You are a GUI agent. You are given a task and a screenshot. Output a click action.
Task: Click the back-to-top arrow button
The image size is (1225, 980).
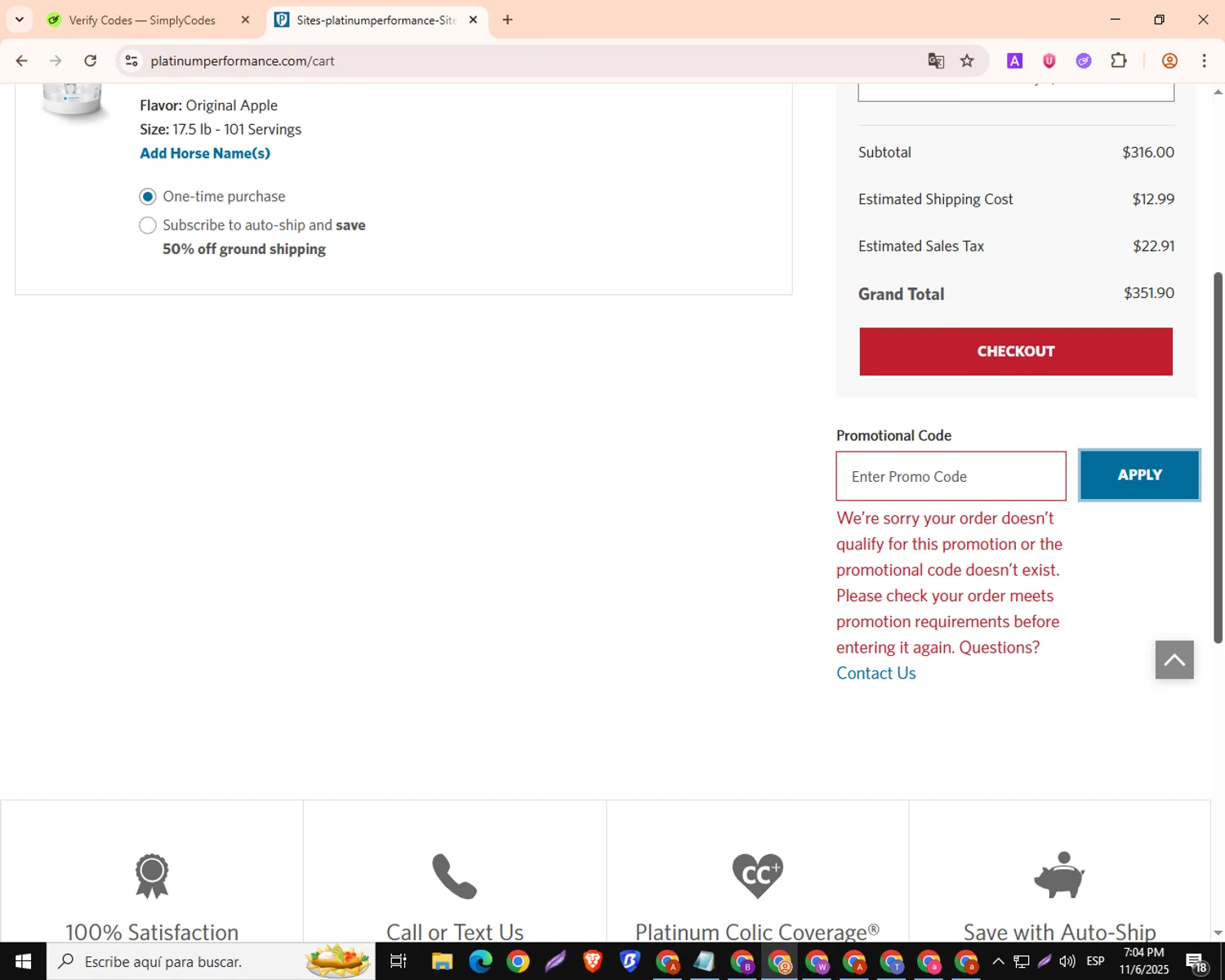click(1174, 660)
